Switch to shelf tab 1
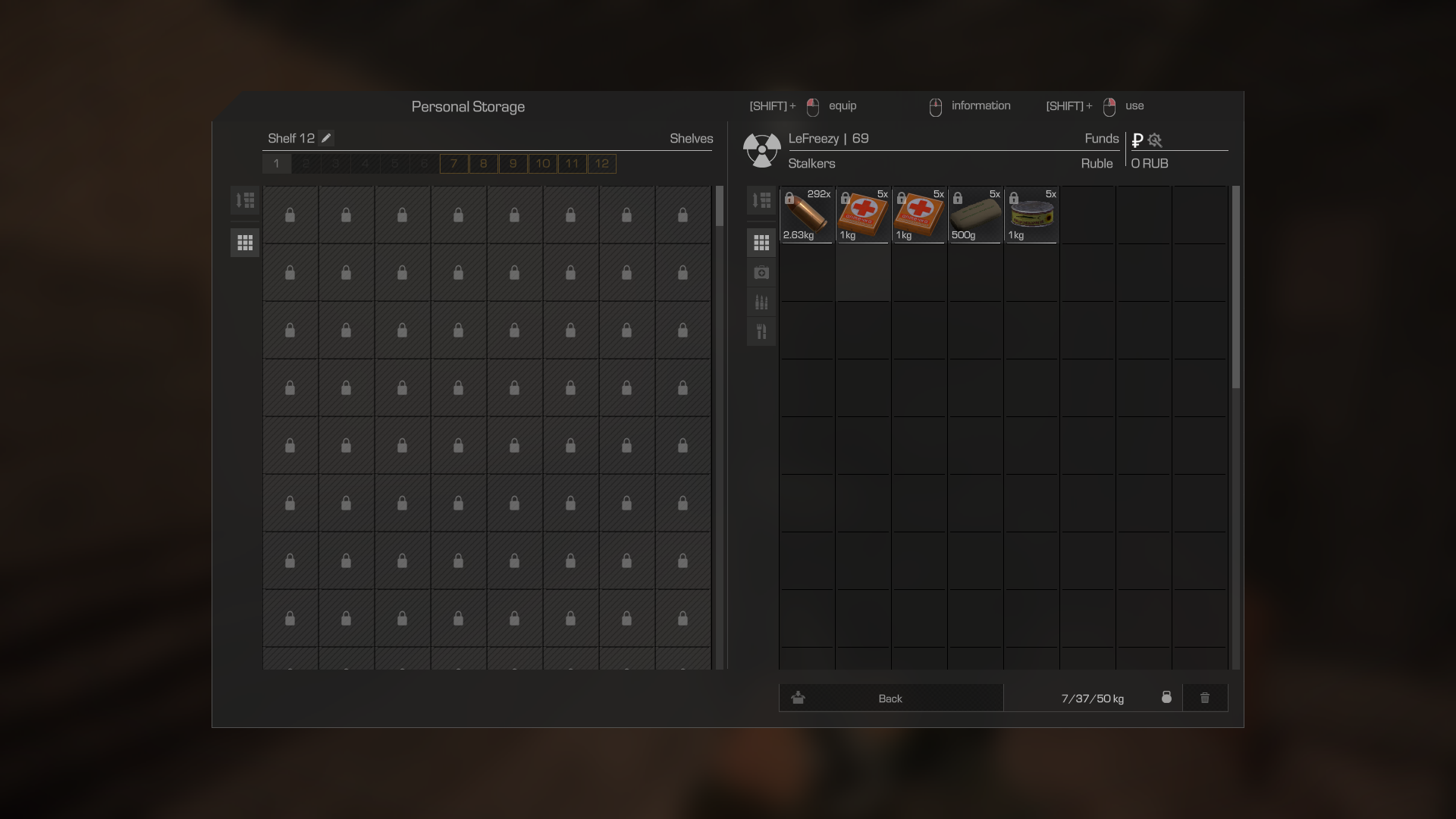This screenshot has height=819, width=1456. (x=277, y=164)
